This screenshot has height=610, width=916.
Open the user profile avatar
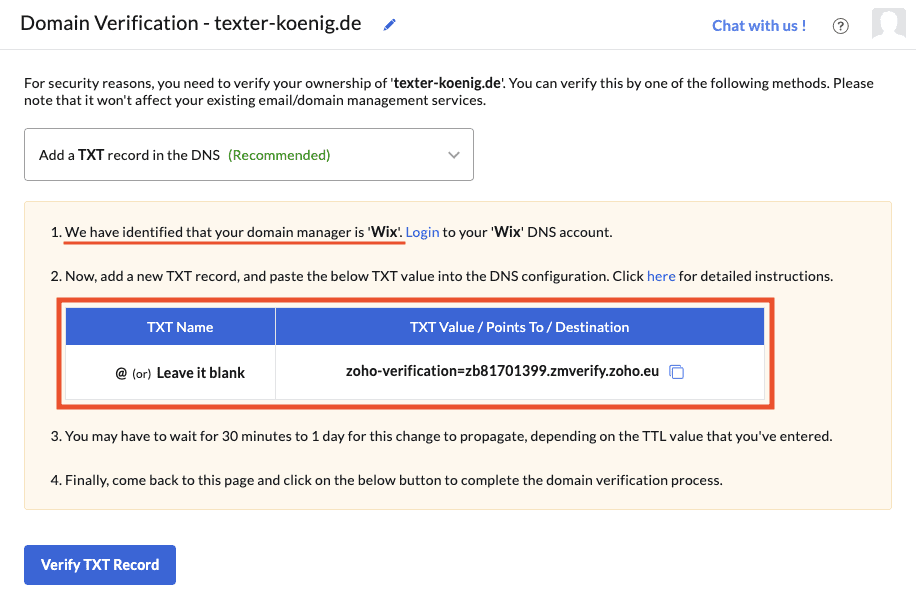(889, 23)
